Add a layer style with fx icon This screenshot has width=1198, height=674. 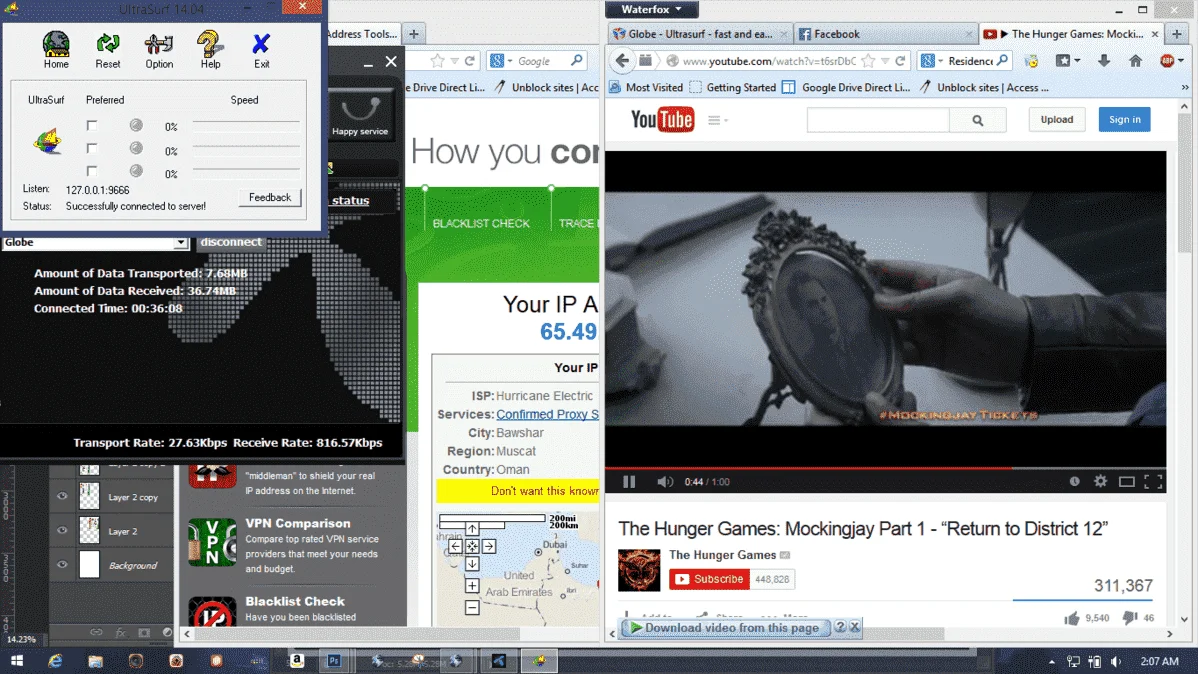[120, 633]
